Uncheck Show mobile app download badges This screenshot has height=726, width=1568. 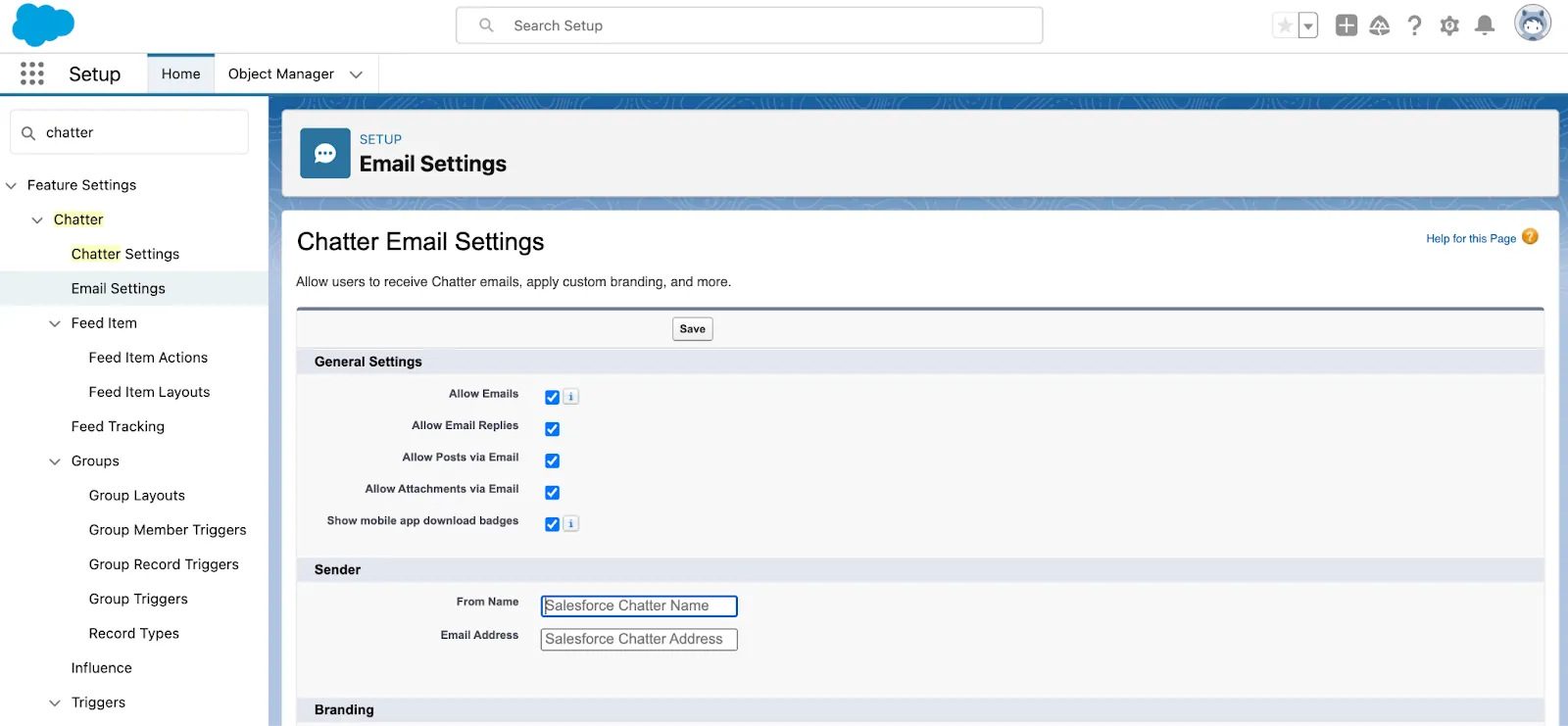(x=553, y=524)
